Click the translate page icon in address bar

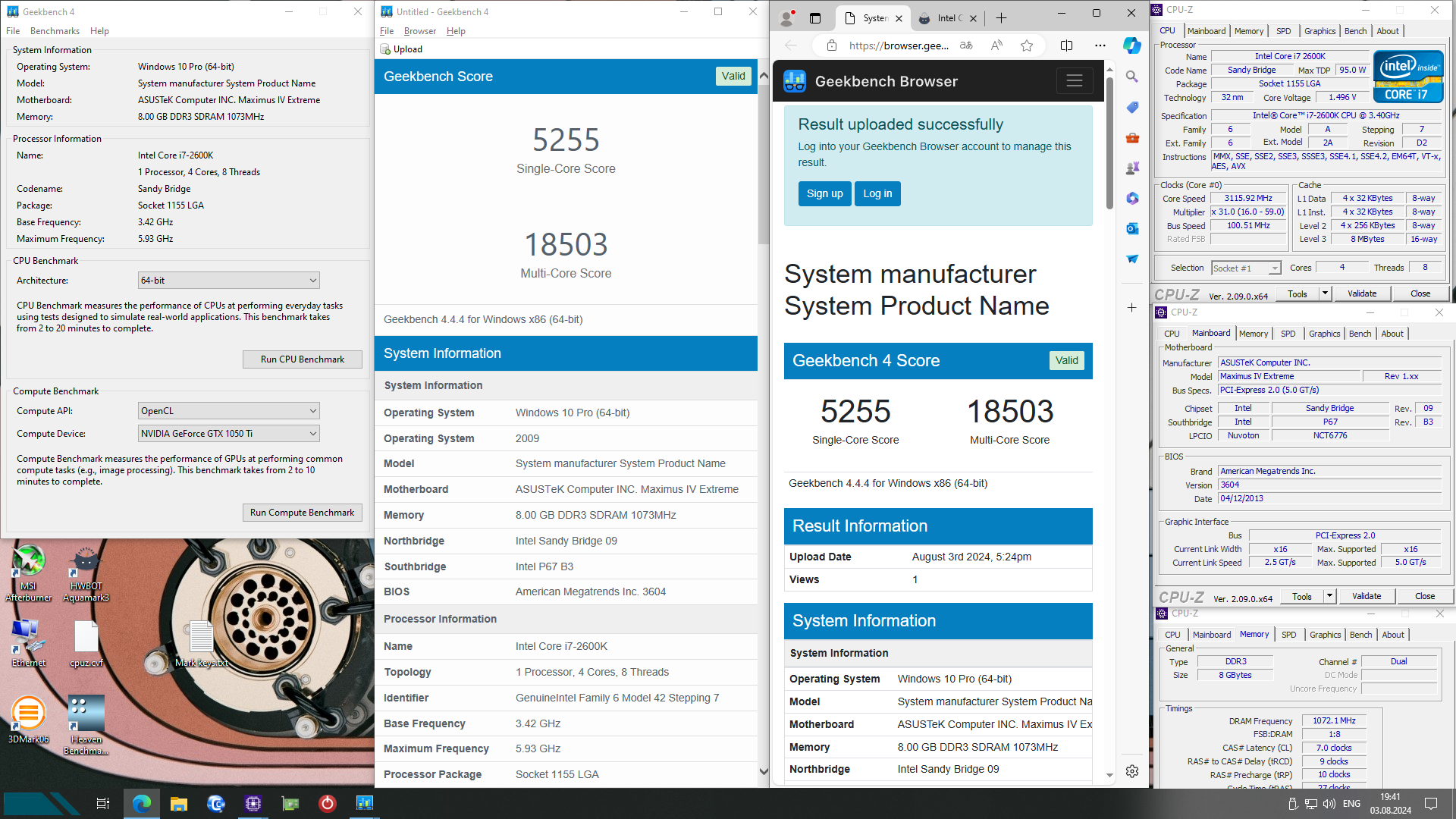(x=966, y=45)
